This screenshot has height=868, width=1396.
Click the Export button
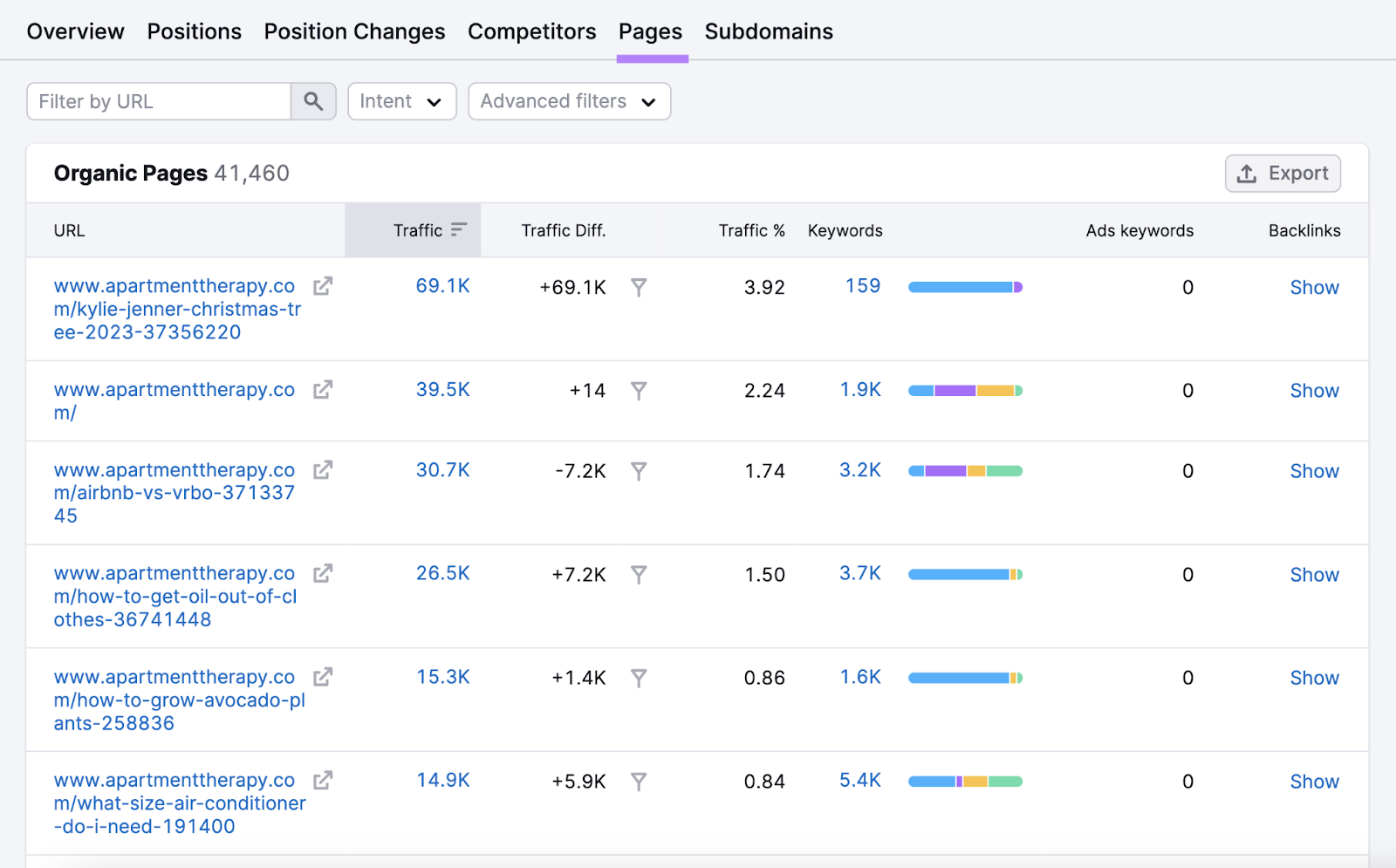tap(1283, 173)
